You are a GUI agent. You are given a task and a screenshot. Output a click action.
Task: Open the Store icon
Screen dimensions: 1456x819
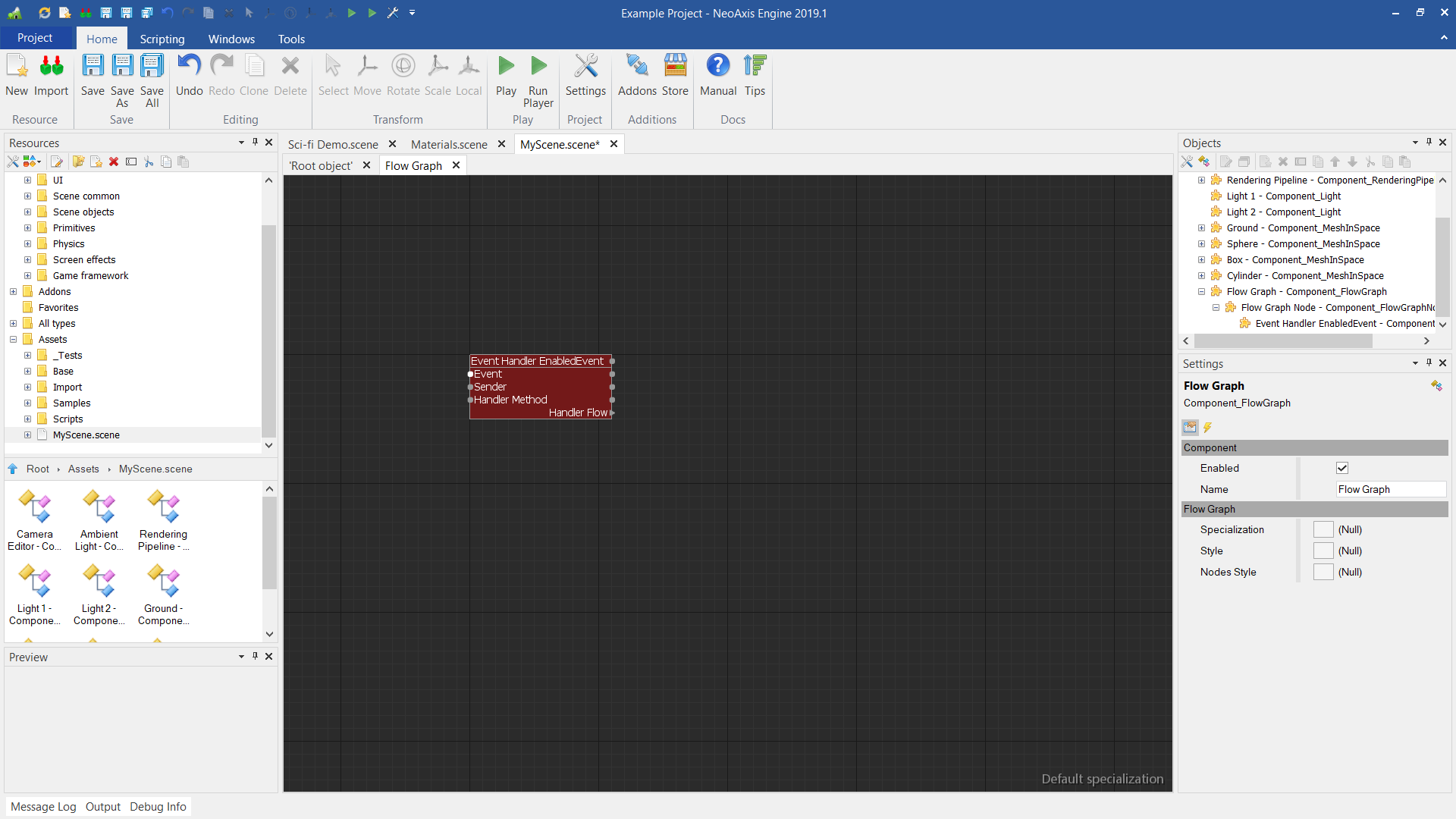click(x=675, y=67)
